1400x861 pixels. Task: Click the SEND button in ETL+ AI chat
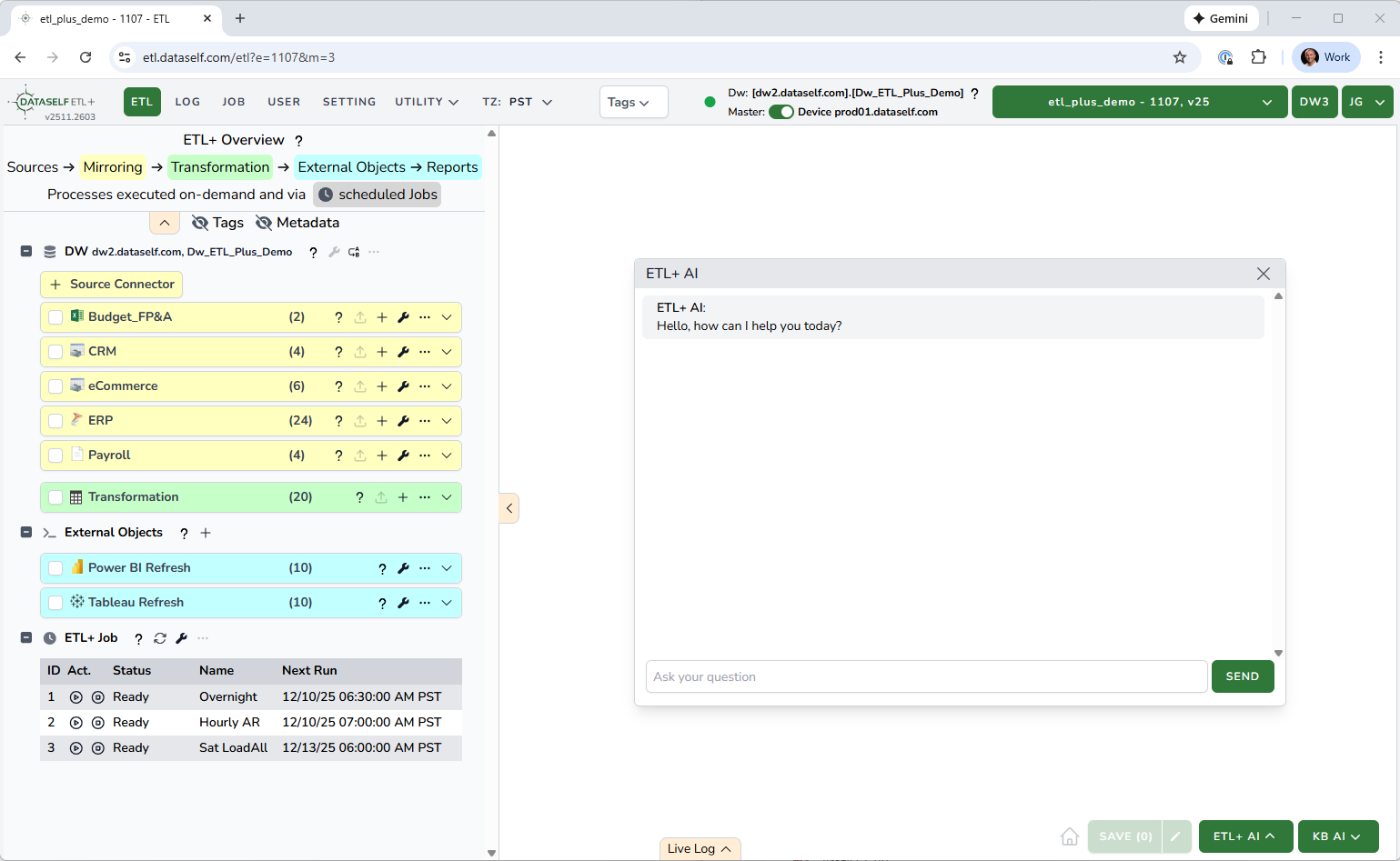(x=1242, y=676)
